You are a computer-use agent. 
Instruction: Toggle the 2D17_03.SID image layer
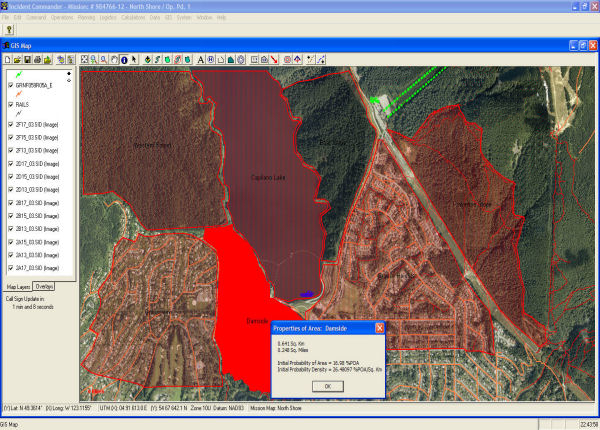coord(11,164)
